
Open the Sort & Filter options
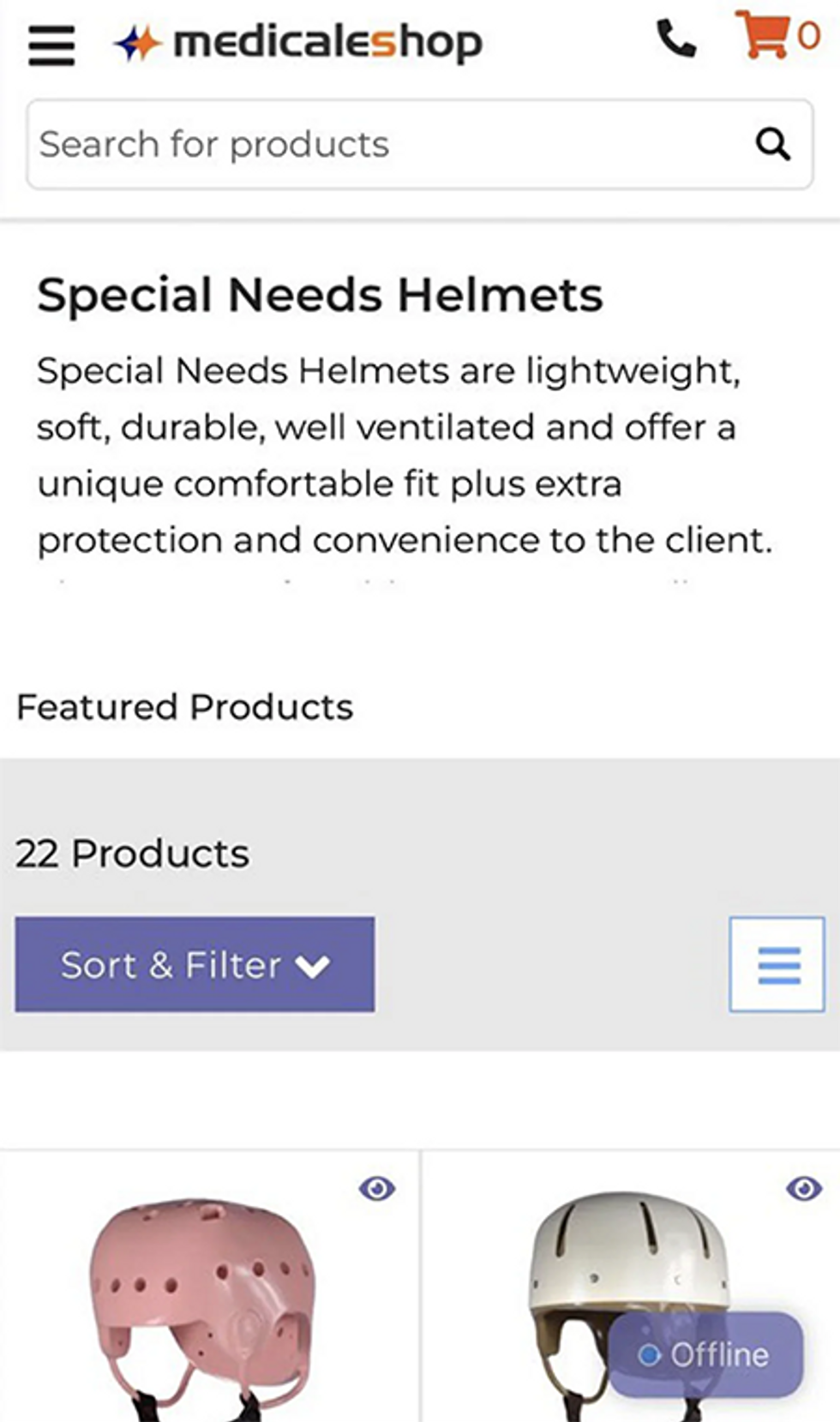(x=195, y=964)
